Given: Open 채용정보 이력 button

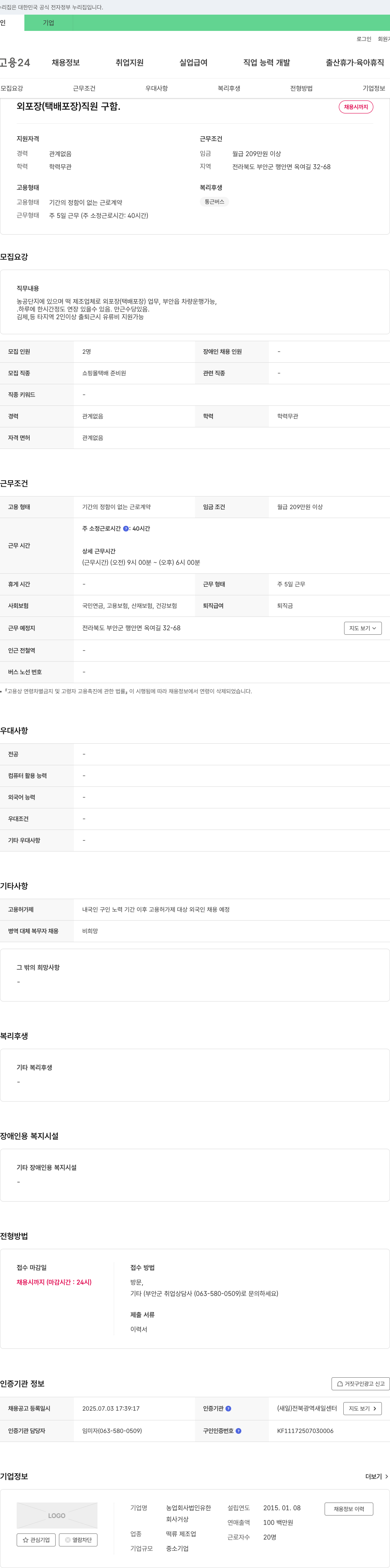Looking at the screenshot, I should [349, 1509].
